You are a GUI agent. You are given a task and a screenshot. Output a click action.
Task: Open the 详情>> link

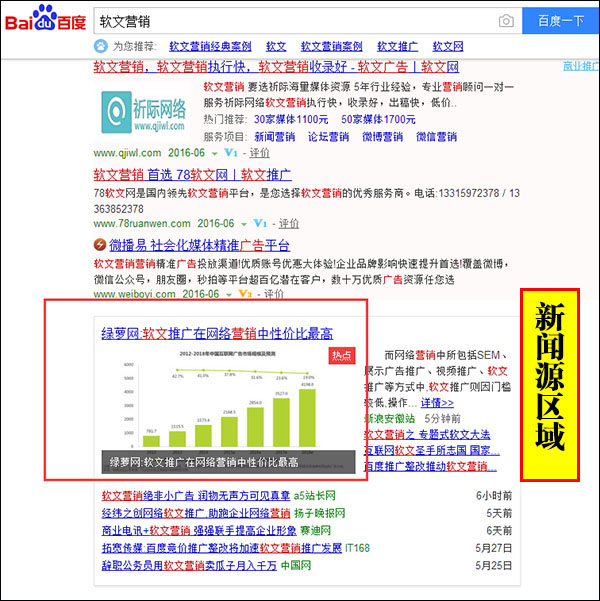click(x=437, y=403)
